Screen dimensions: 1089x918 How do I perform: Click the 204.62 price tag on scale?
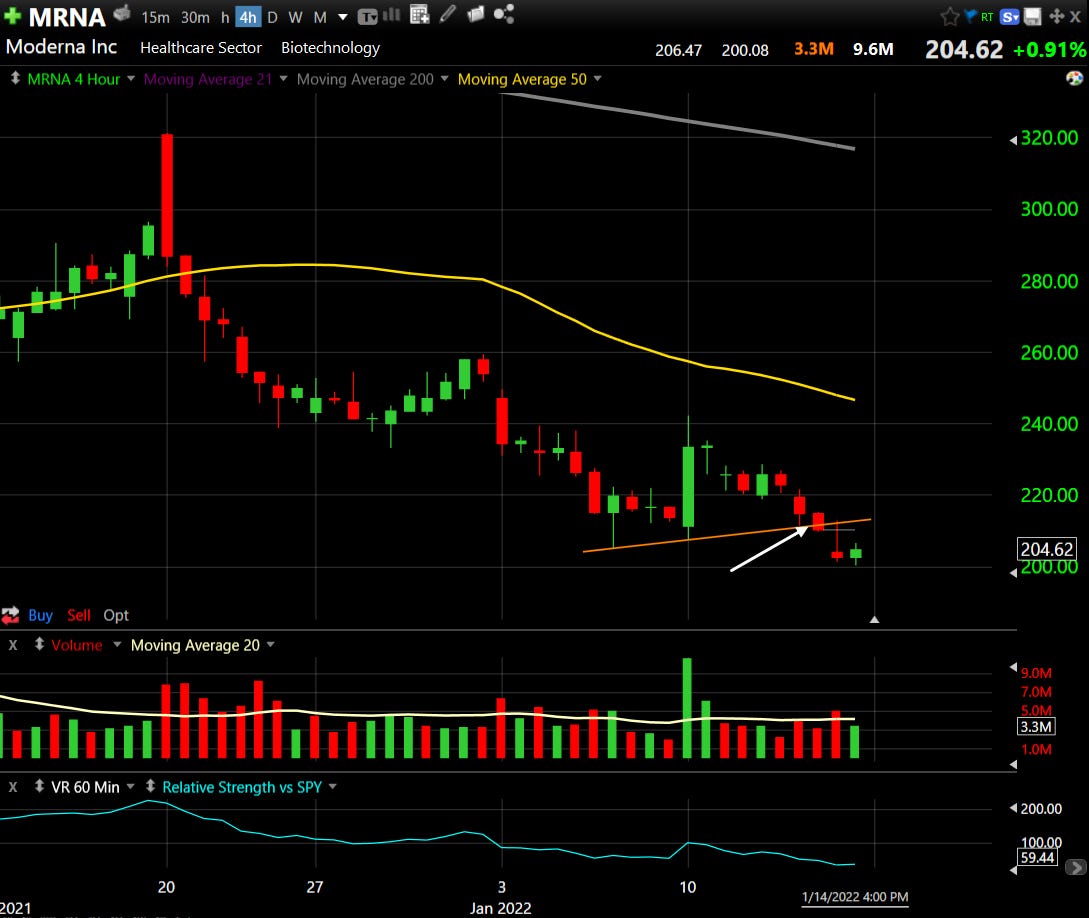pyautogui.click(x=1047, y=549)
